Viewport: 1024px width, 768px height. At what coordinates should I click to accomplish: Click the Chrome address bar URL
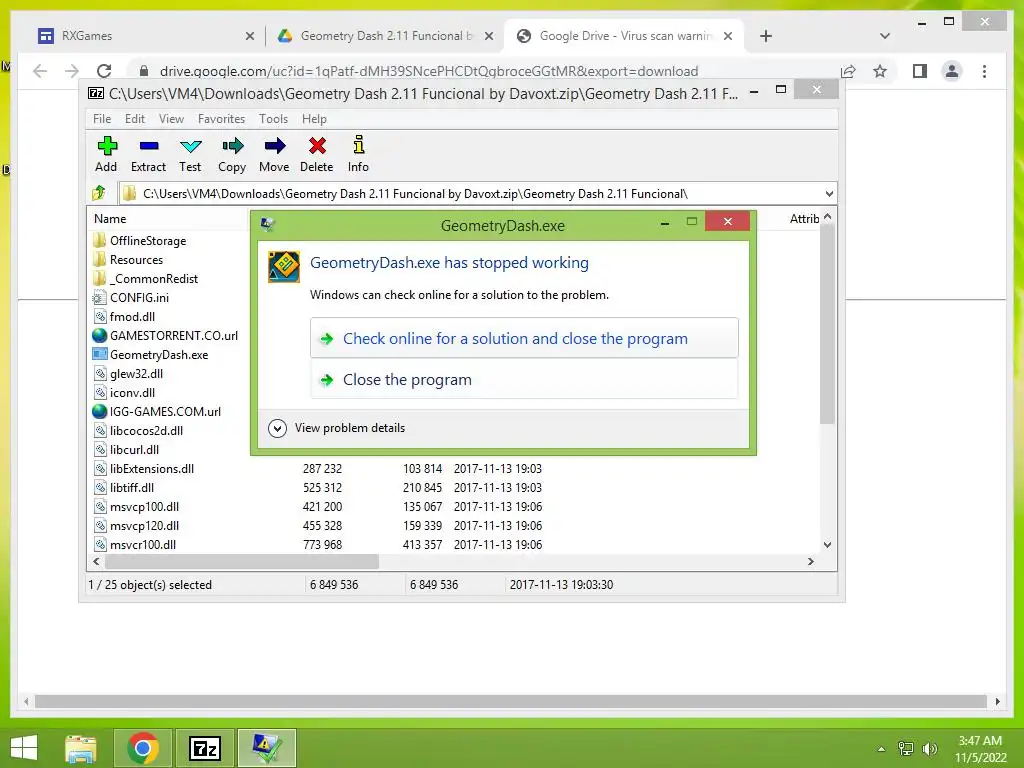point(428,71)
